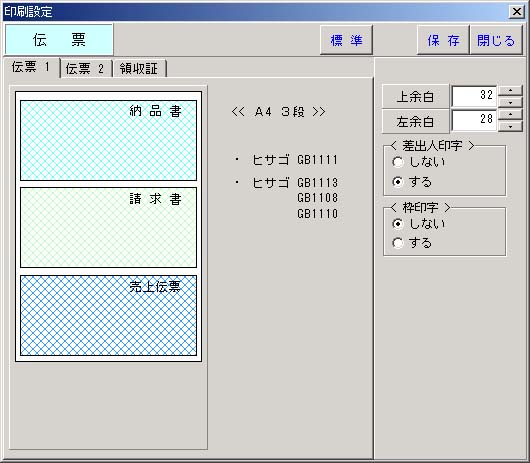
Task: Click the blue 売上伝票 preview section
Action: click(108, 315)
